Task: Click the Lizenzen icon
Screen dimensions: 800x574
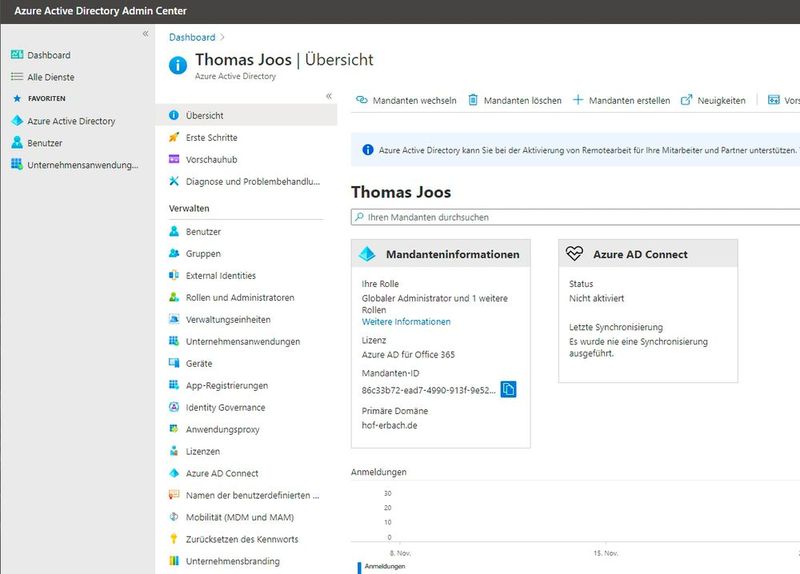Action: (x=174, y=451)
